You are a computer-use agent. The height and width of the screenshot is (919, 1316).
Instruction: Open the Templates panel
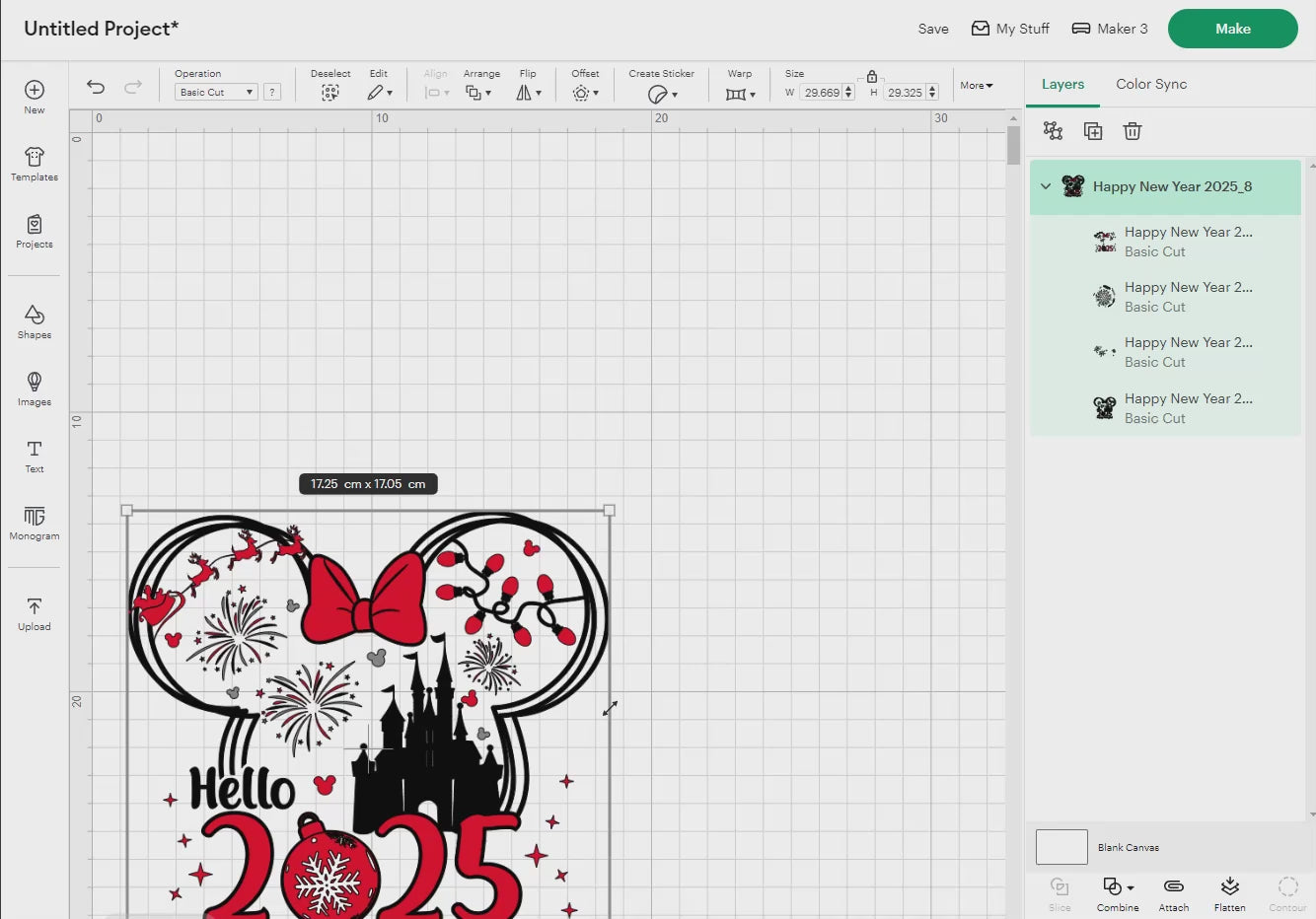(35, 164)
